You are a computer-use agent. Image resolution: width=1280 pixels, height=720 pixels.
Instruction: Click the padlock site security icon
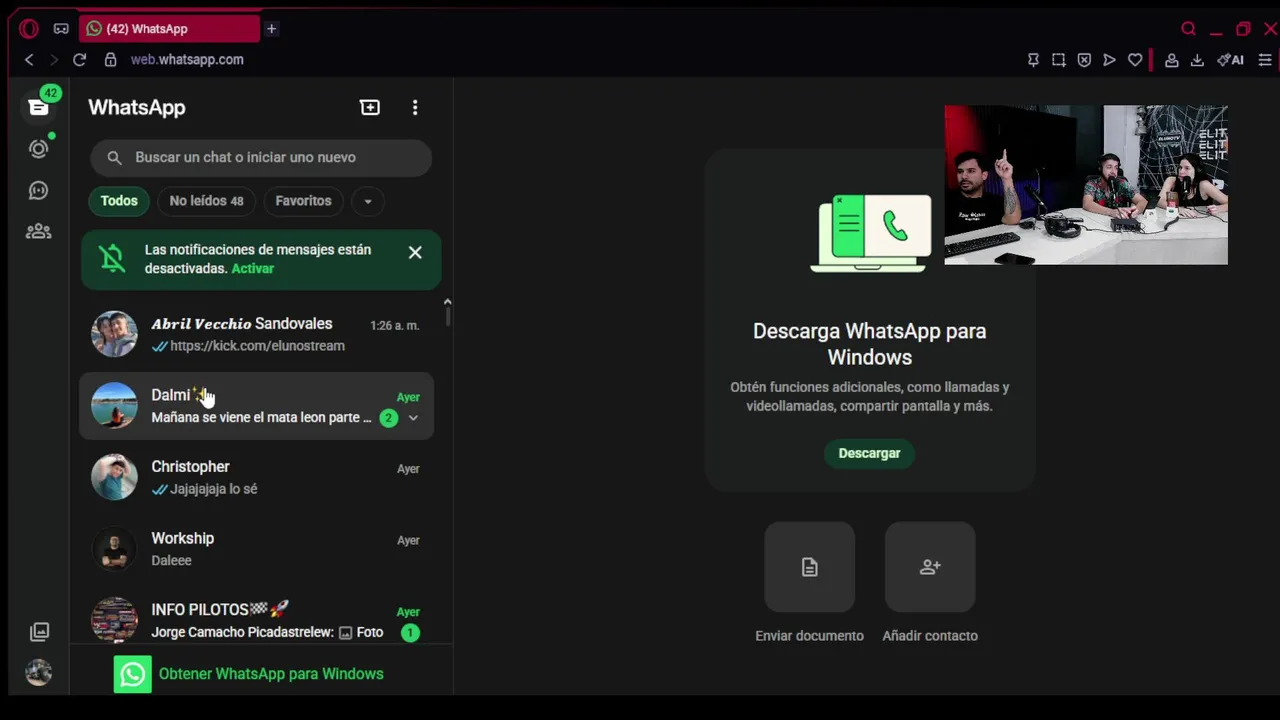coord(110,60)
